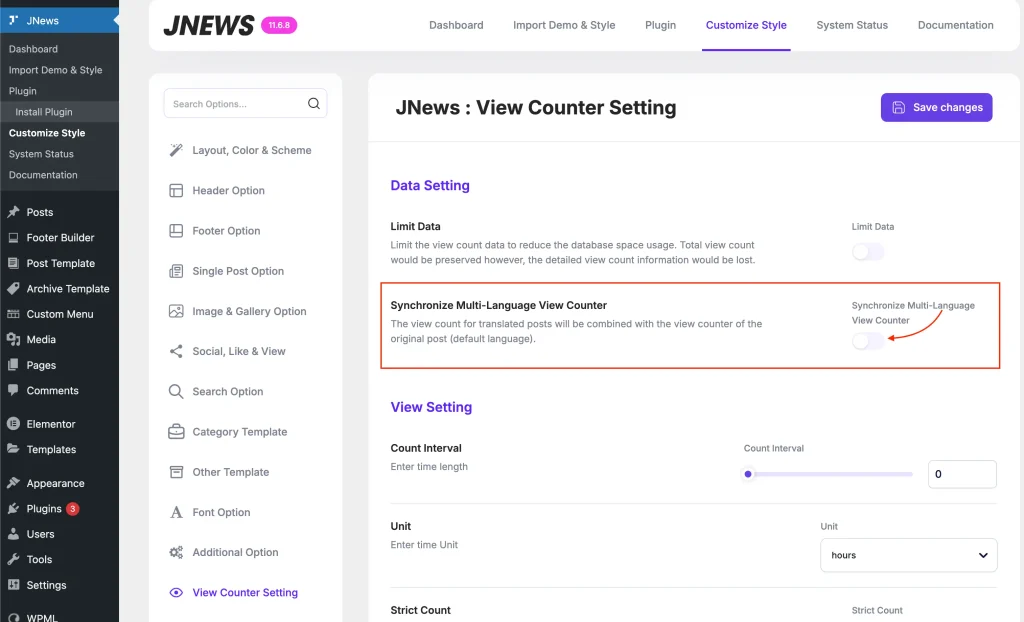Click the Additional Option gears icon
The image size is (1024, 622).
tap(176, 552)
